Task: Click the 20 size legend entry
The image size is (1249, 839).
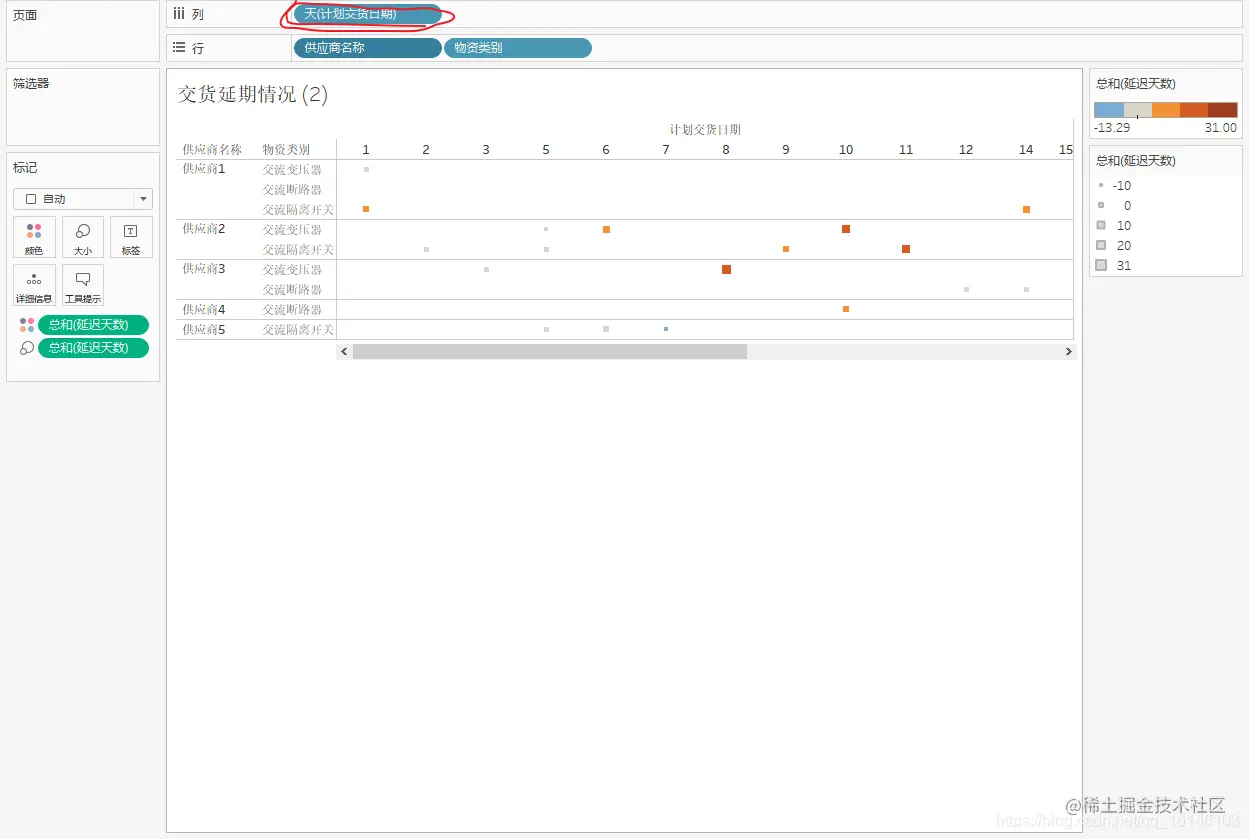Action: pos(1115,246)
